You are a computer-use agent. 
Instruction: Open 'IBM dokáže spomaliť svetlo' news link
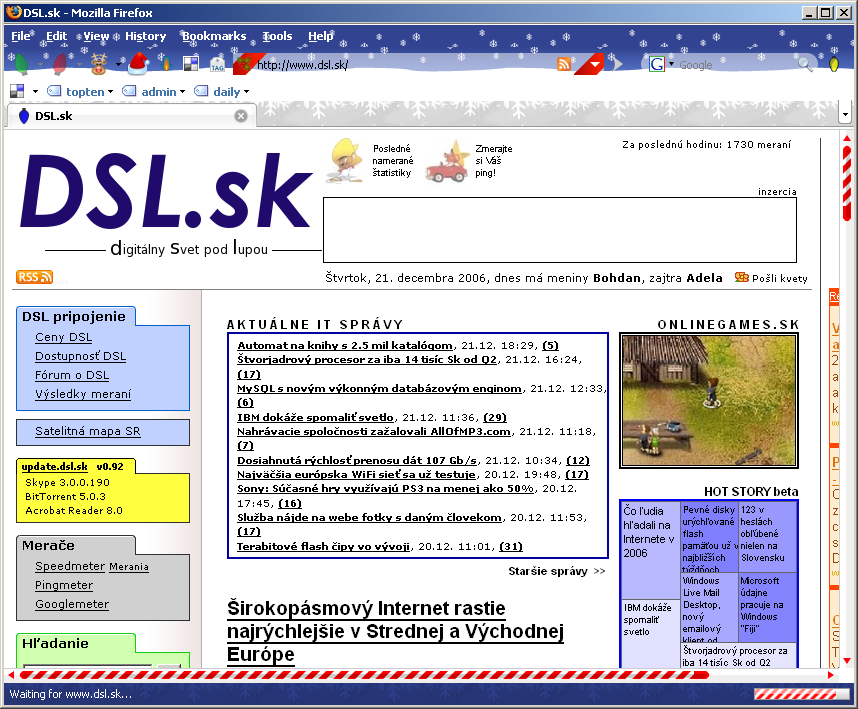[x=315, y=417]
